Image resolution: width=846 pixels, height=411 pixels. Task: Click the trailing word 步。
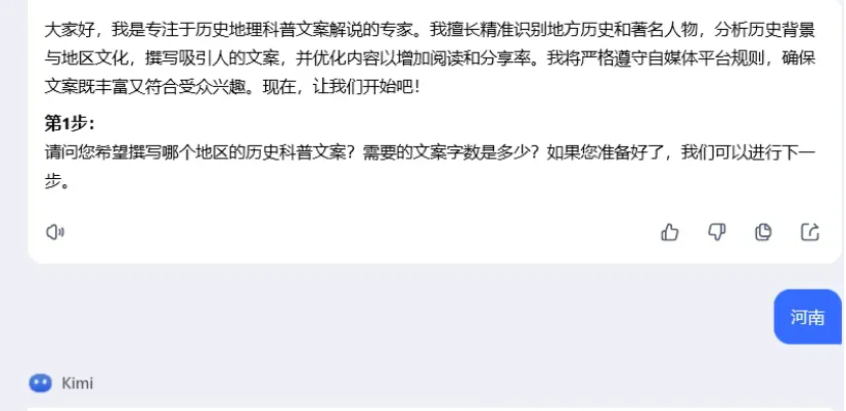pyautogui.click(x=57, y=182)
